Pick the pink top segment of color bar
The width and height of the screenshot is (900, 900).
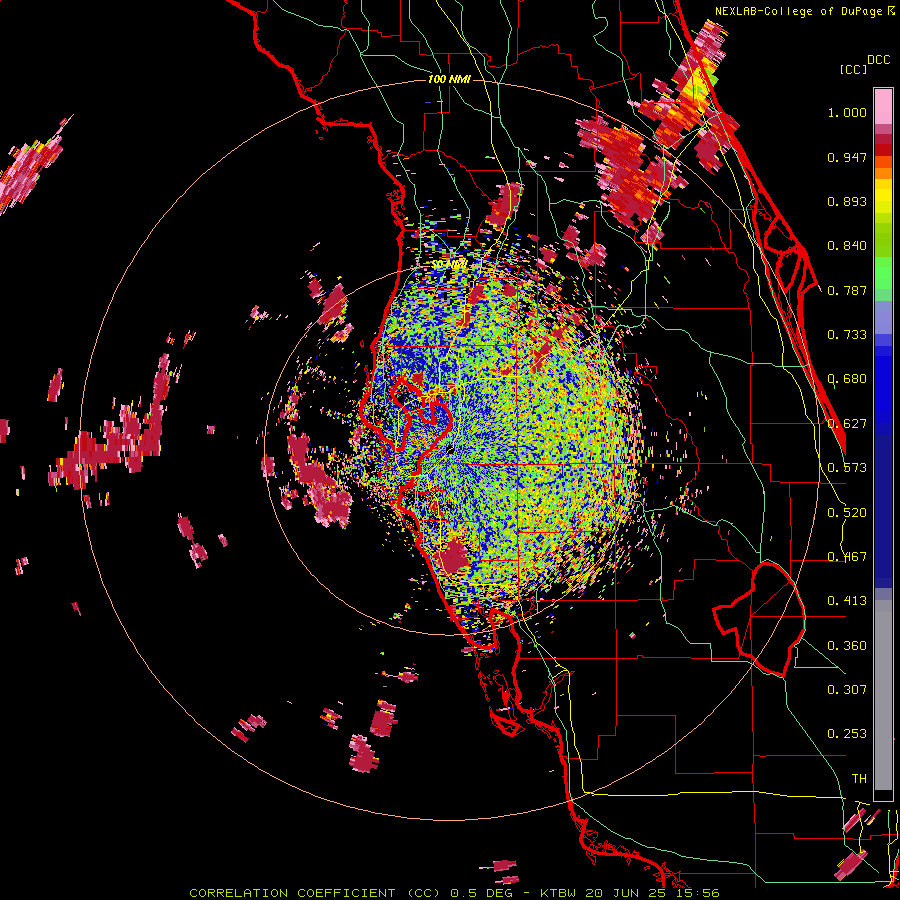[883, 107]
